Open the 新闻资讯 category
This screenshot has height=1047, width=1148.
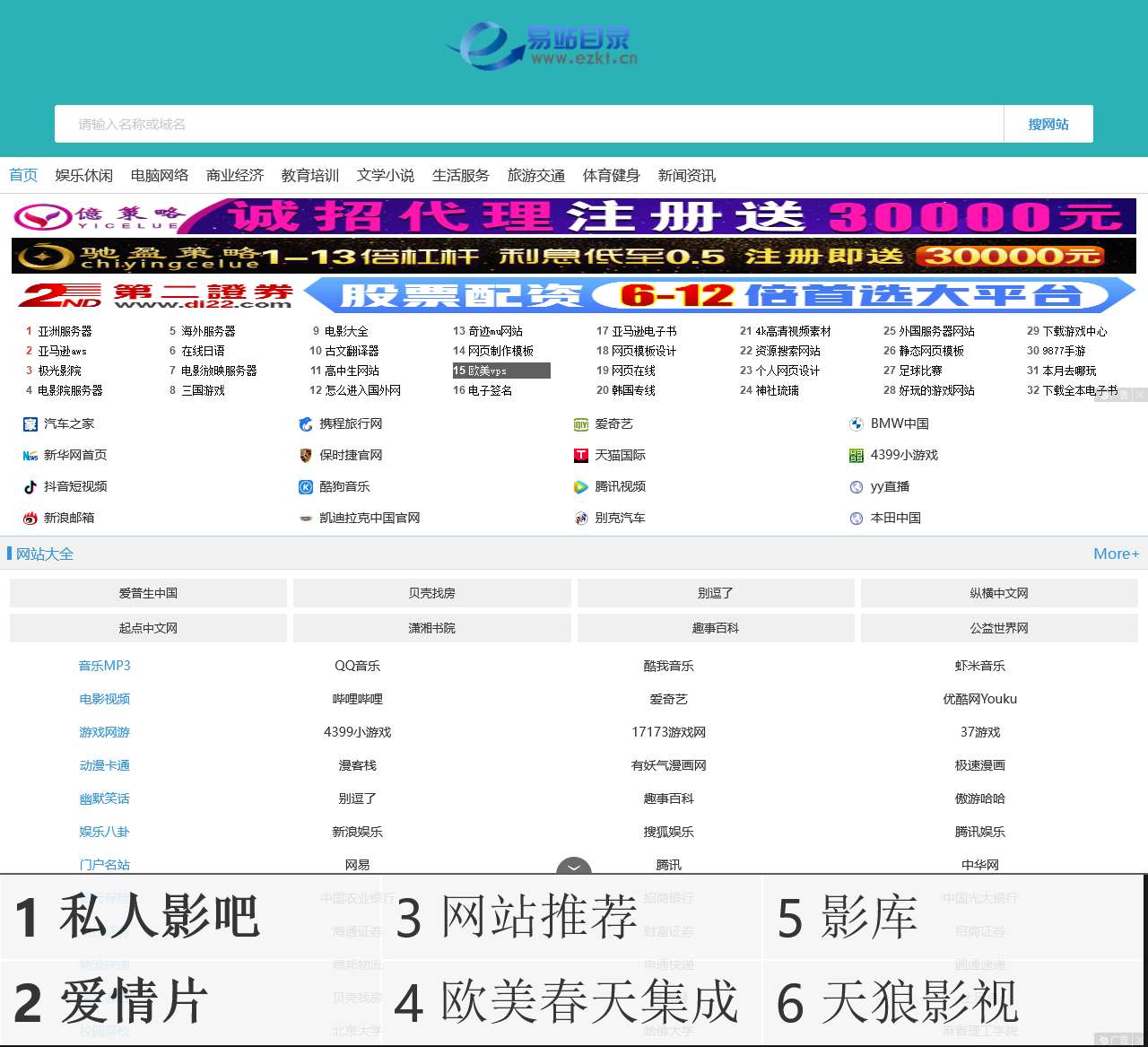(x=687, y=175)
